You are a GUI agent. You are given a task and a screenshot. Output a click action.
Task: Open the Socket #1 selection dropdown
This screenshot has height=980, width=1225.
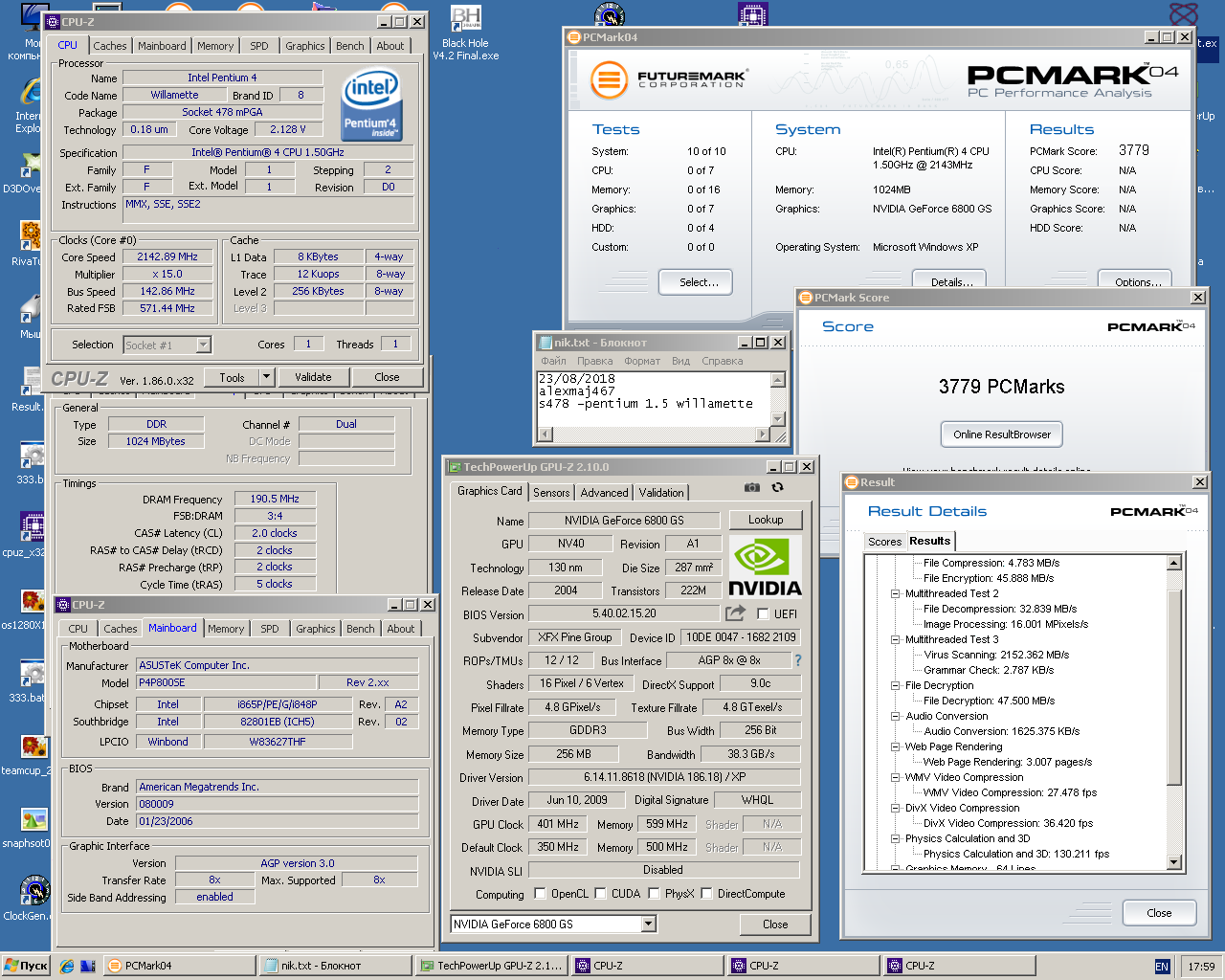point(203,345)
